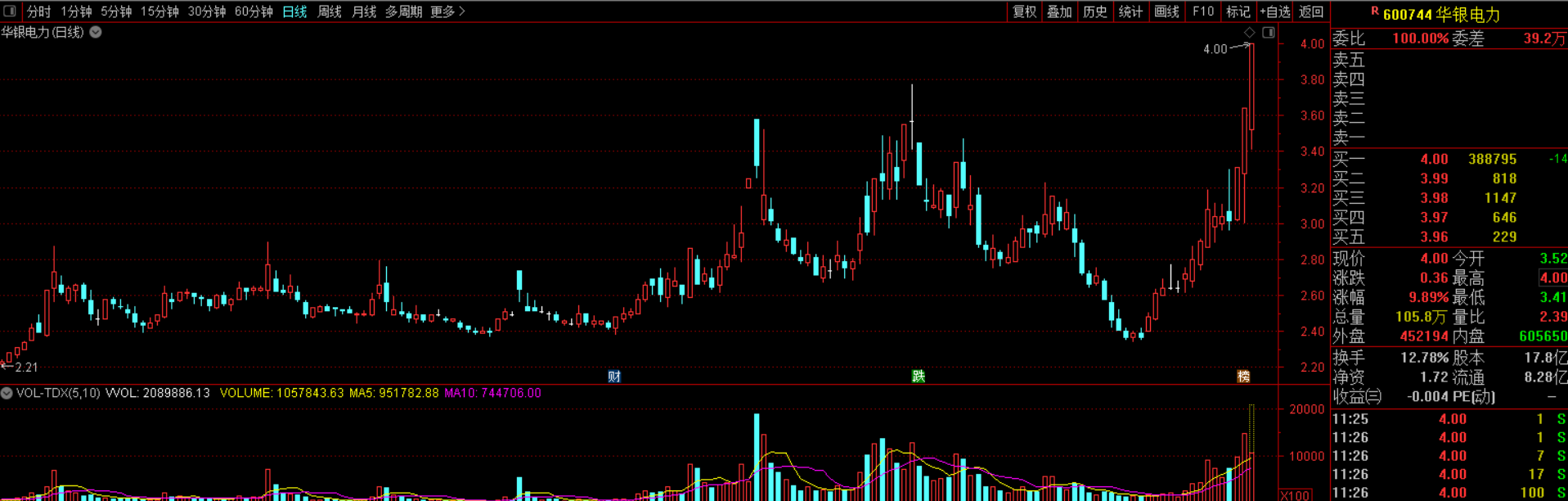Viewport: 1568px width, 501px height.
Task: Click the 4.00 high price annotation on chart
Action: coord(1215,49)
